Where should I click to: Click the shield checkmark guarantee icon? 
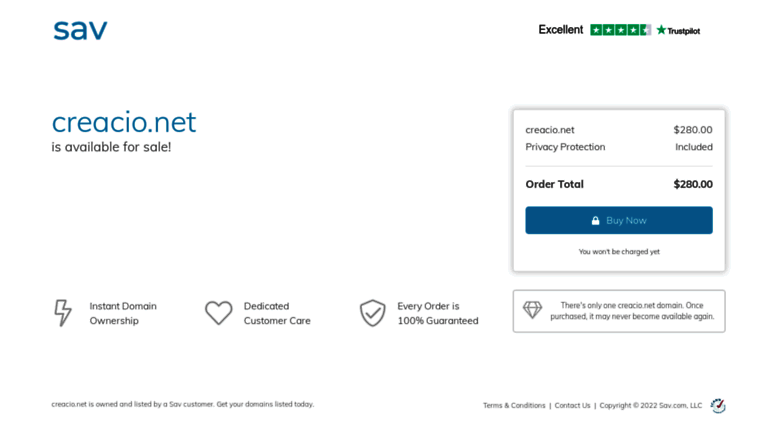pos(372,313)
